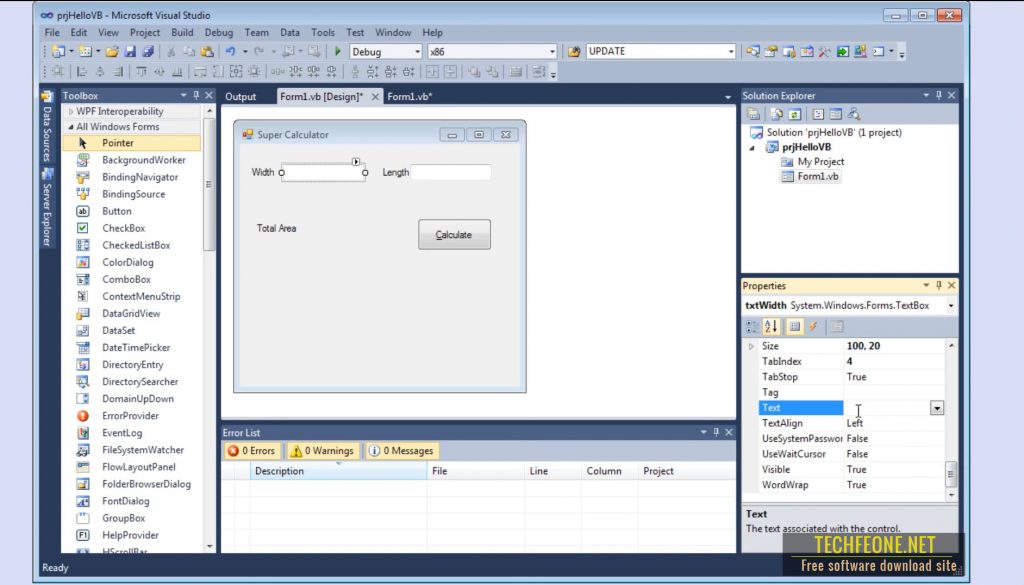Click the Start Page green arrow toolbar icon
1024x585 pixels.
842,52
